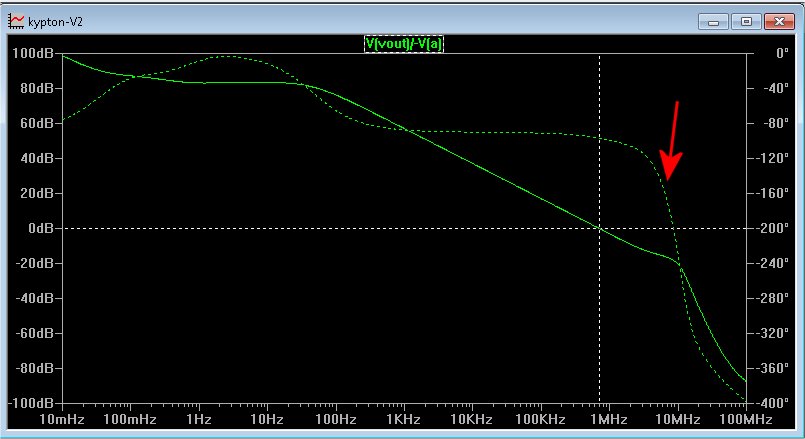This screenshot has width=805, height=439.
Task: Maximize the kypton-V2 plot window
Action: (x=746, y=22)
